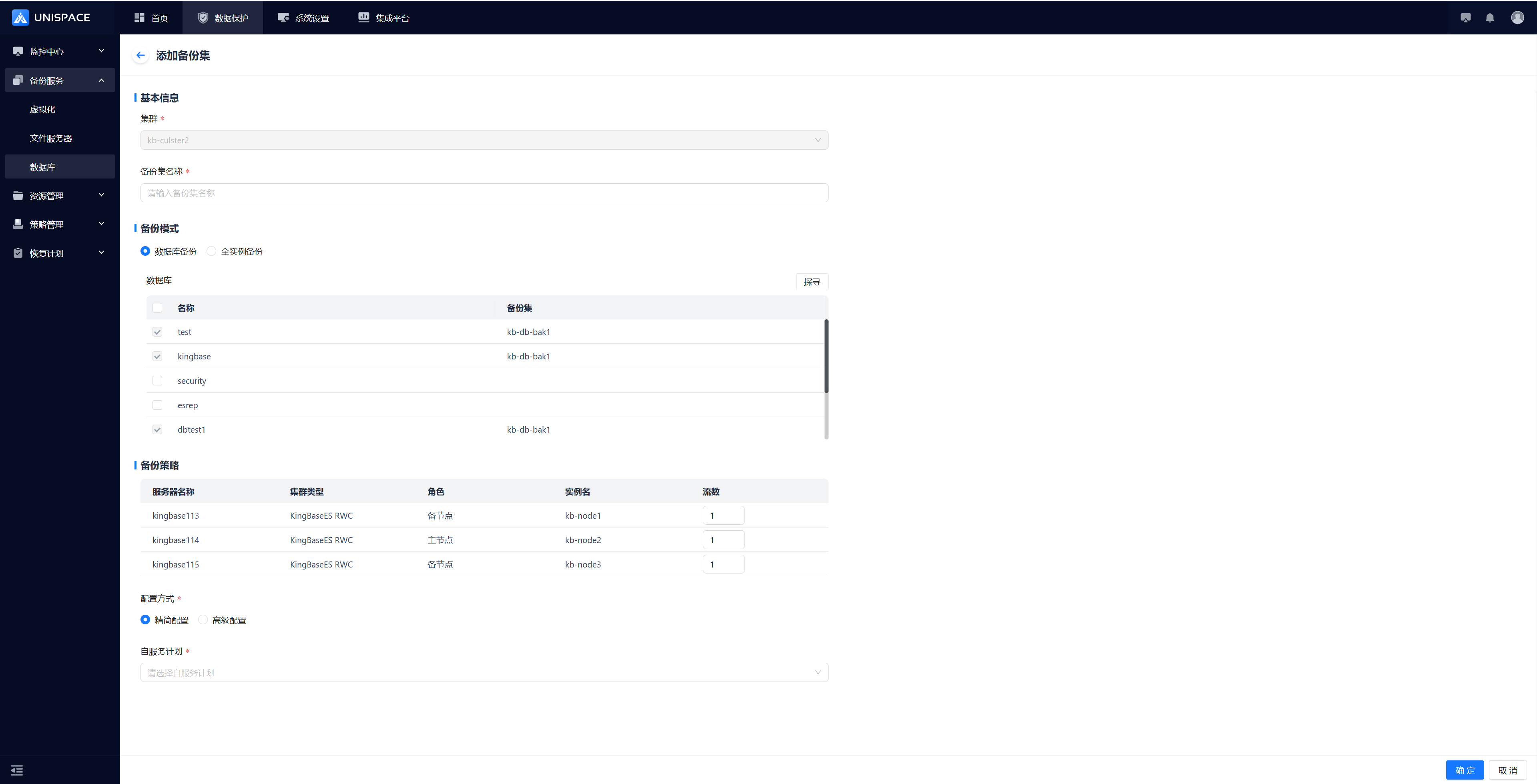Expand the 资源管理 sidebar menu
This screenshot has height=784, width=1537.
coord(60,196)
